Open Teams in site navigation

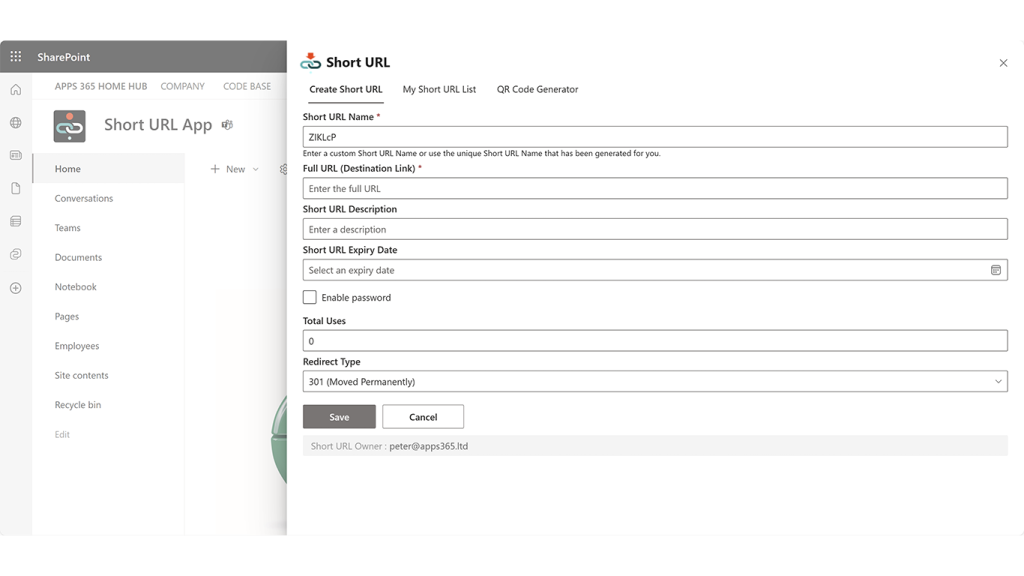tap(67, 228)
